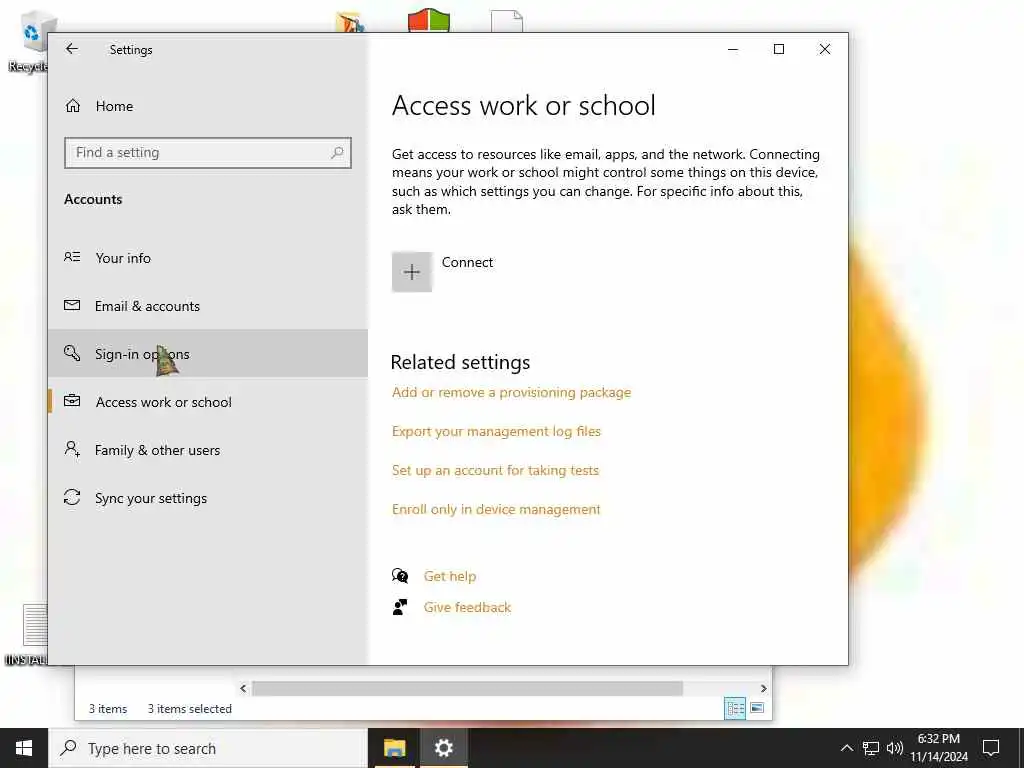Open Enroll only in device management link
Image resolution: width=1024 pixels, height=768 pixels.
point(496,509)
